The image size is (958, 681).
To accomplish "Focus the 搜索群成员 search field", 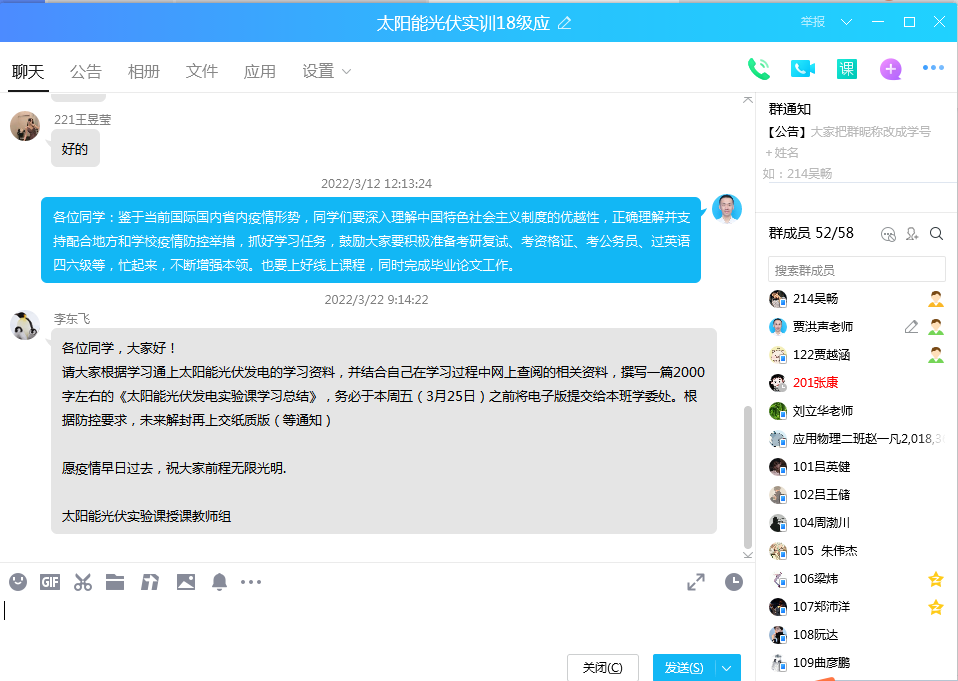I will pos(856,270).
